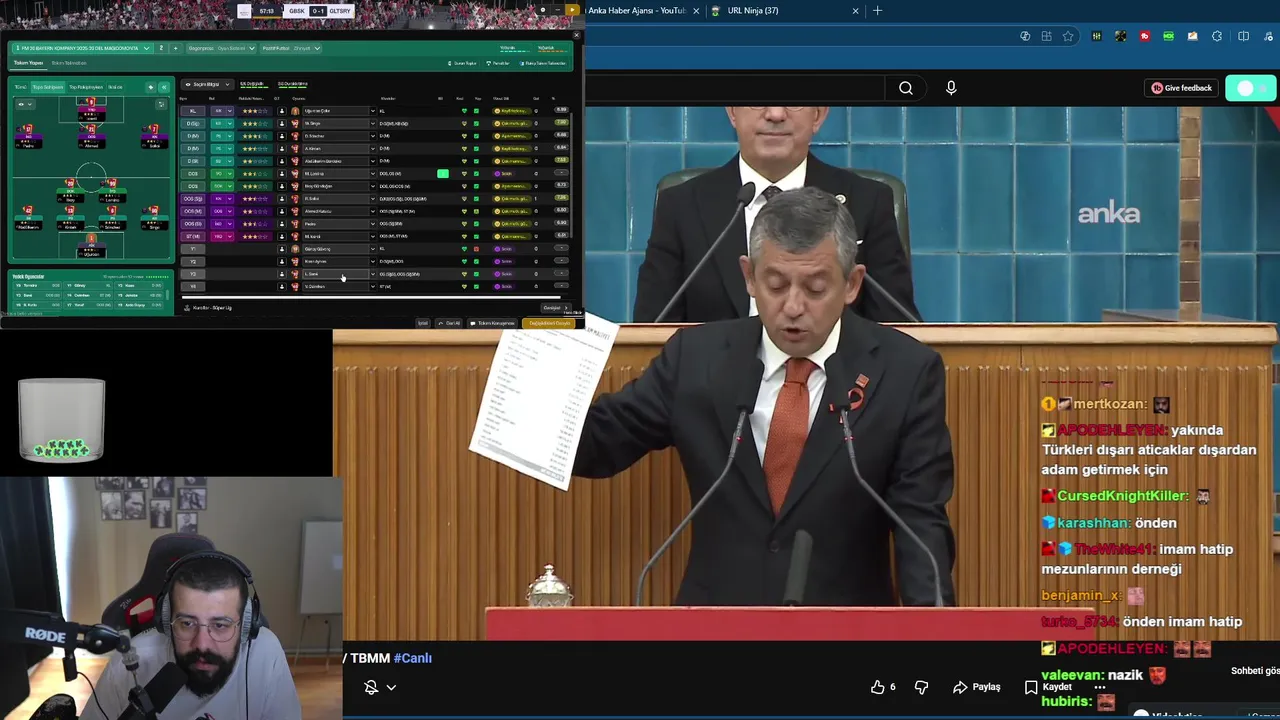Select the Tümü pitch tab
Viewport: 1280px width, 720px height.
(x=20, y=87)
